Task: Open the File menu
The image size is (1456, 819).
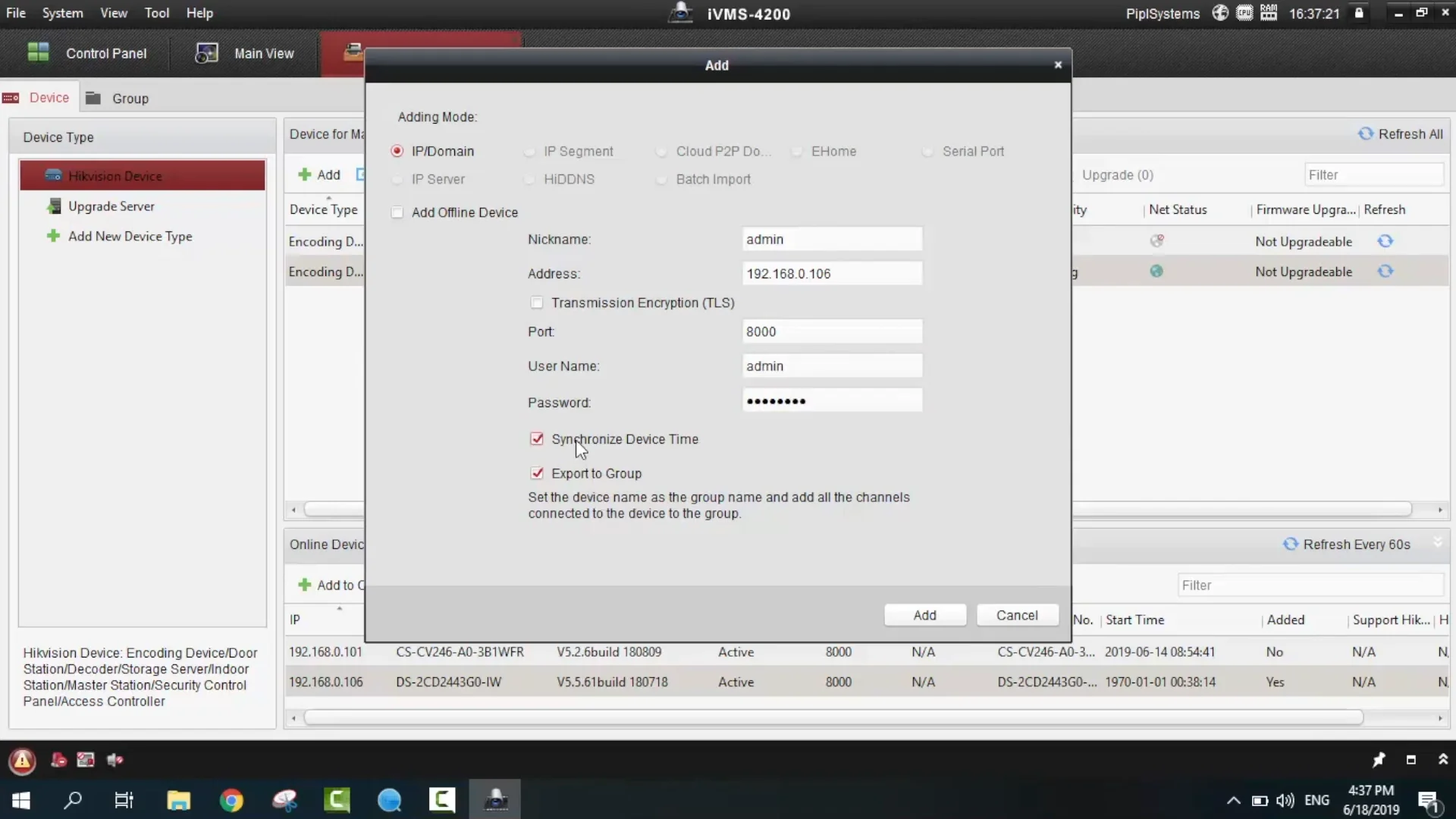Action: click(x=16, y=13)
